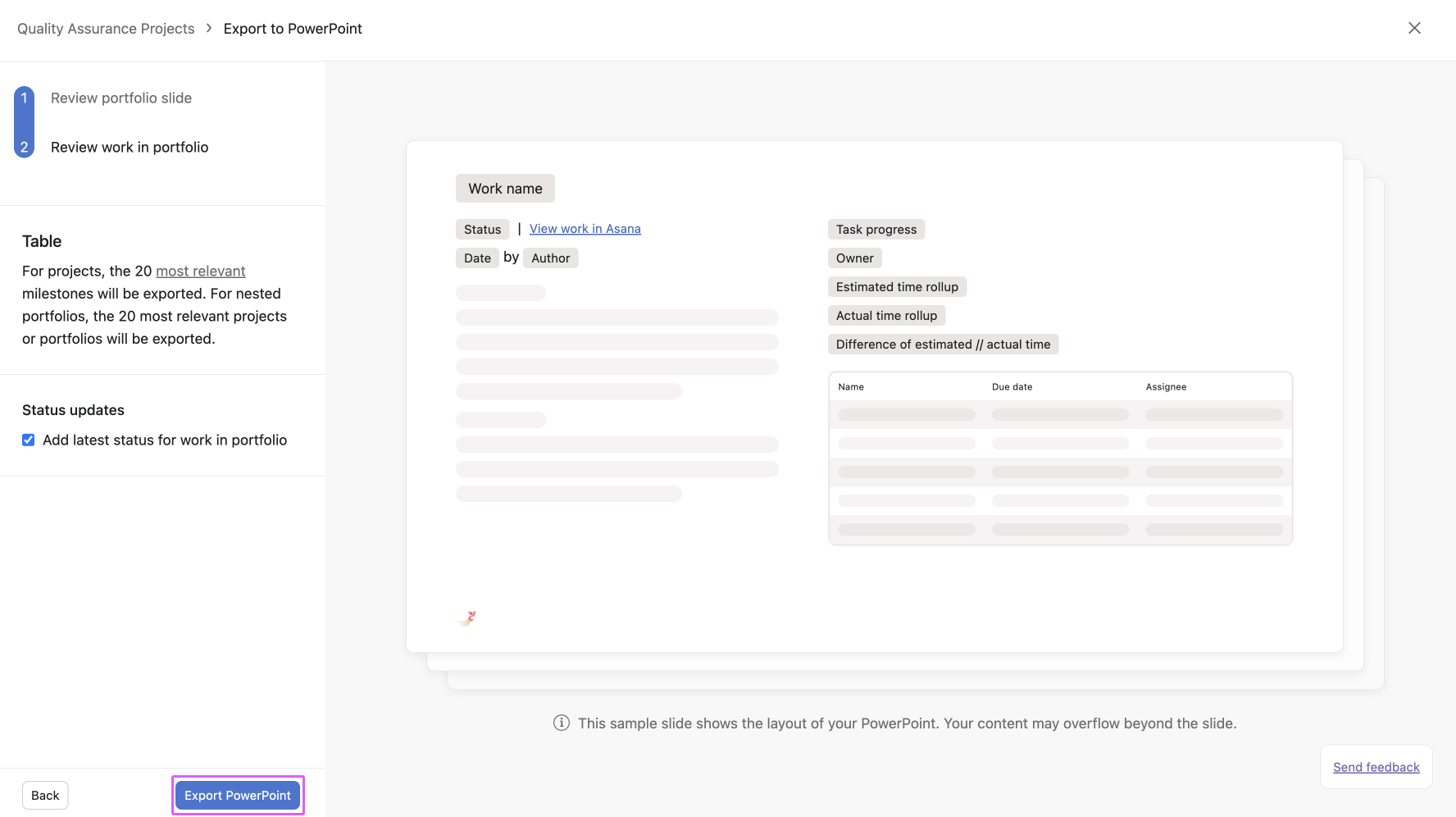Click the Task progress chip

[x=876, y=229]
